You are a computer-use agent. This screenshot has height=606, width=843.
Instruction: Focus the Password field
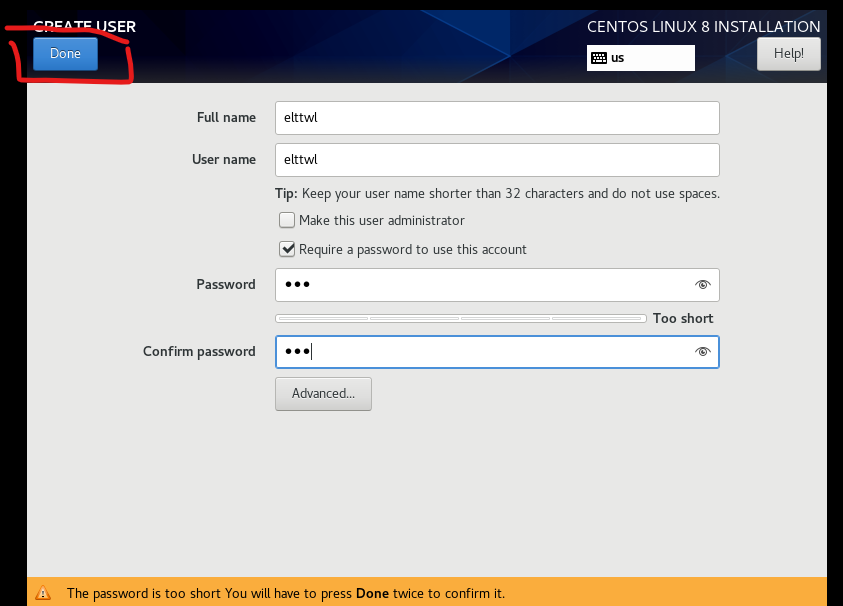pyautogui.click(x=497, y=285)
